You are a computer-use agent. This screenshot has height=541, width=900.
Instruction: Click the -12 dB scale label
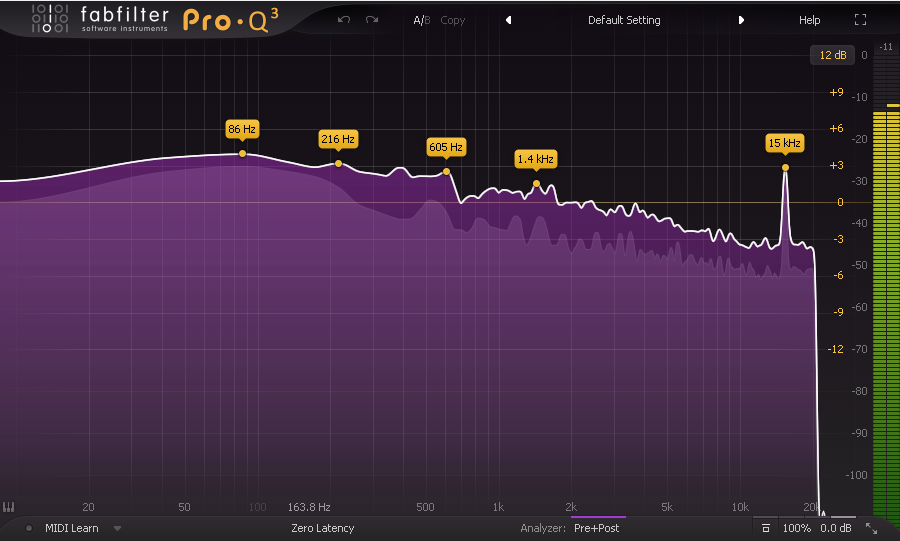pos(835,349)
